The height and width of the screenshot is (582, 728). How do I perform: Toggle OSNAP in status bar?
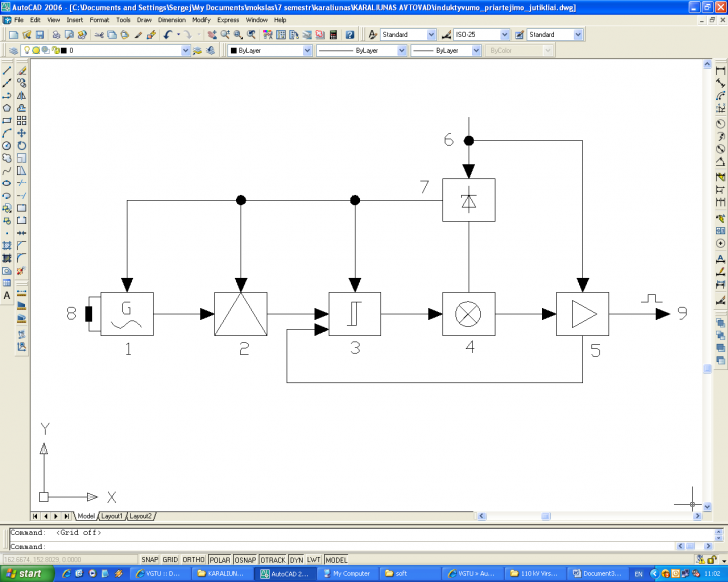pos(245,560)
